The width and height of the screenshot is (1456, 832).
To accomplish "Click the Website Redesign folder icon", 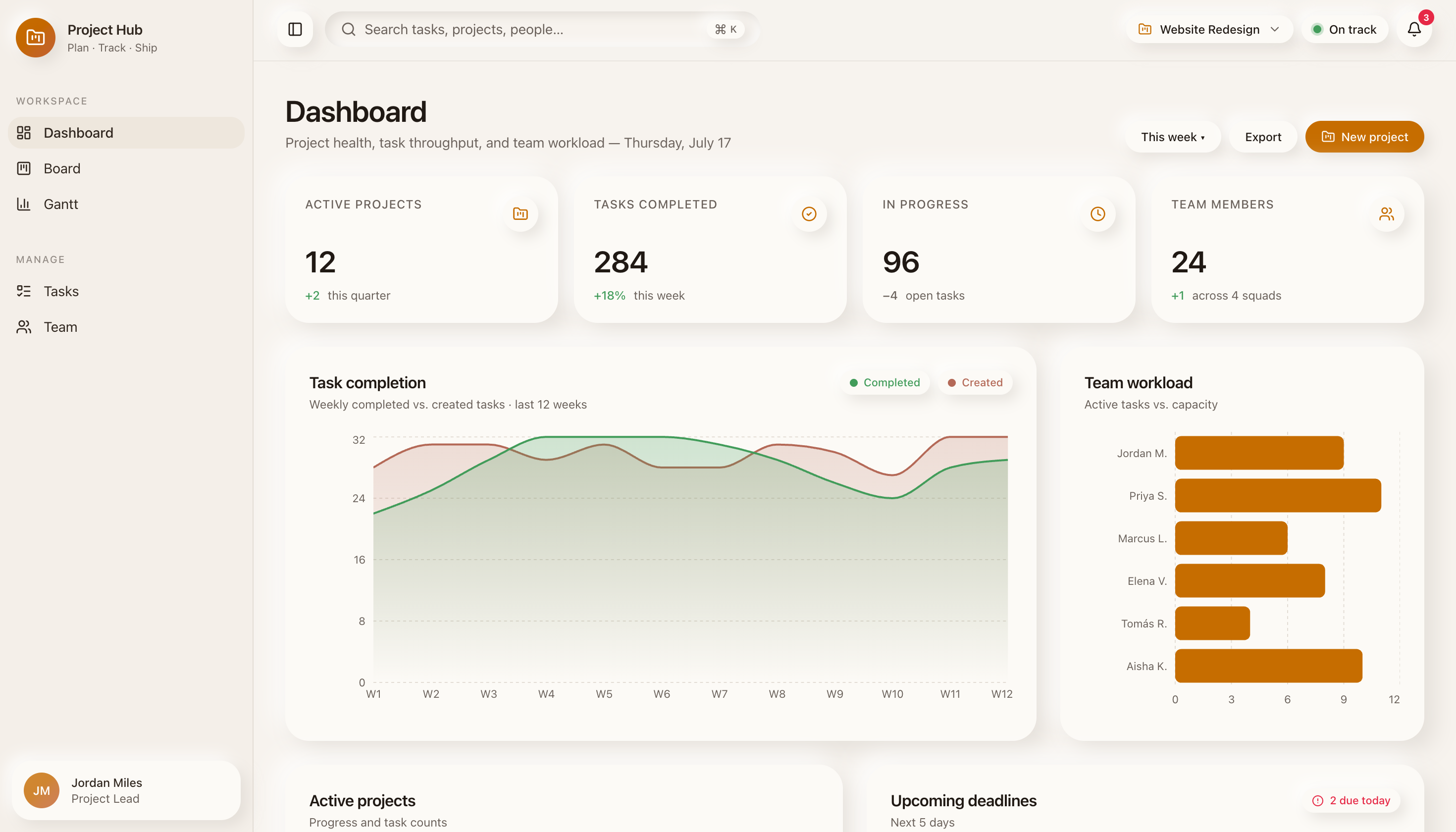I will coord(1144,29).
